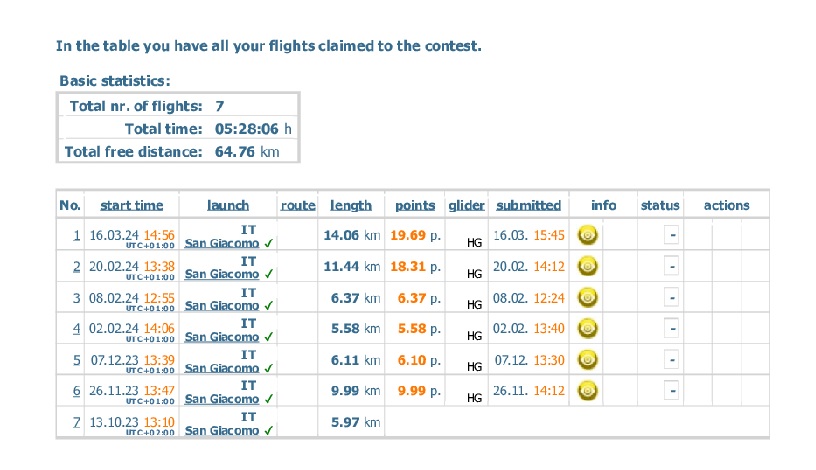Click the info icon for flight 3
This screenshot has width=816, height=470.
click(588, 298)
